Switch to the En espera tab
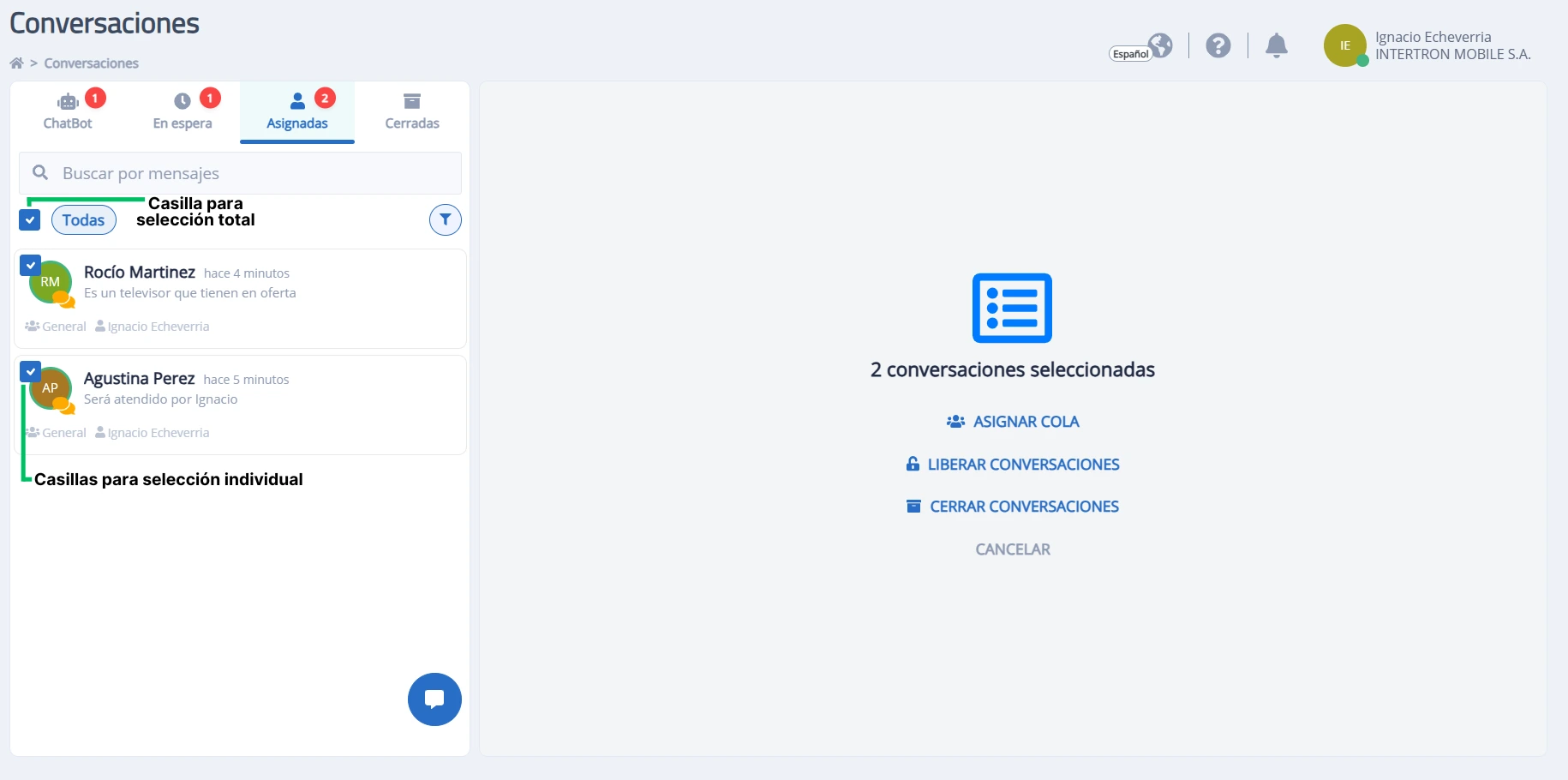The width and height of the screenshot is (1568, 780). coord(183,112)
